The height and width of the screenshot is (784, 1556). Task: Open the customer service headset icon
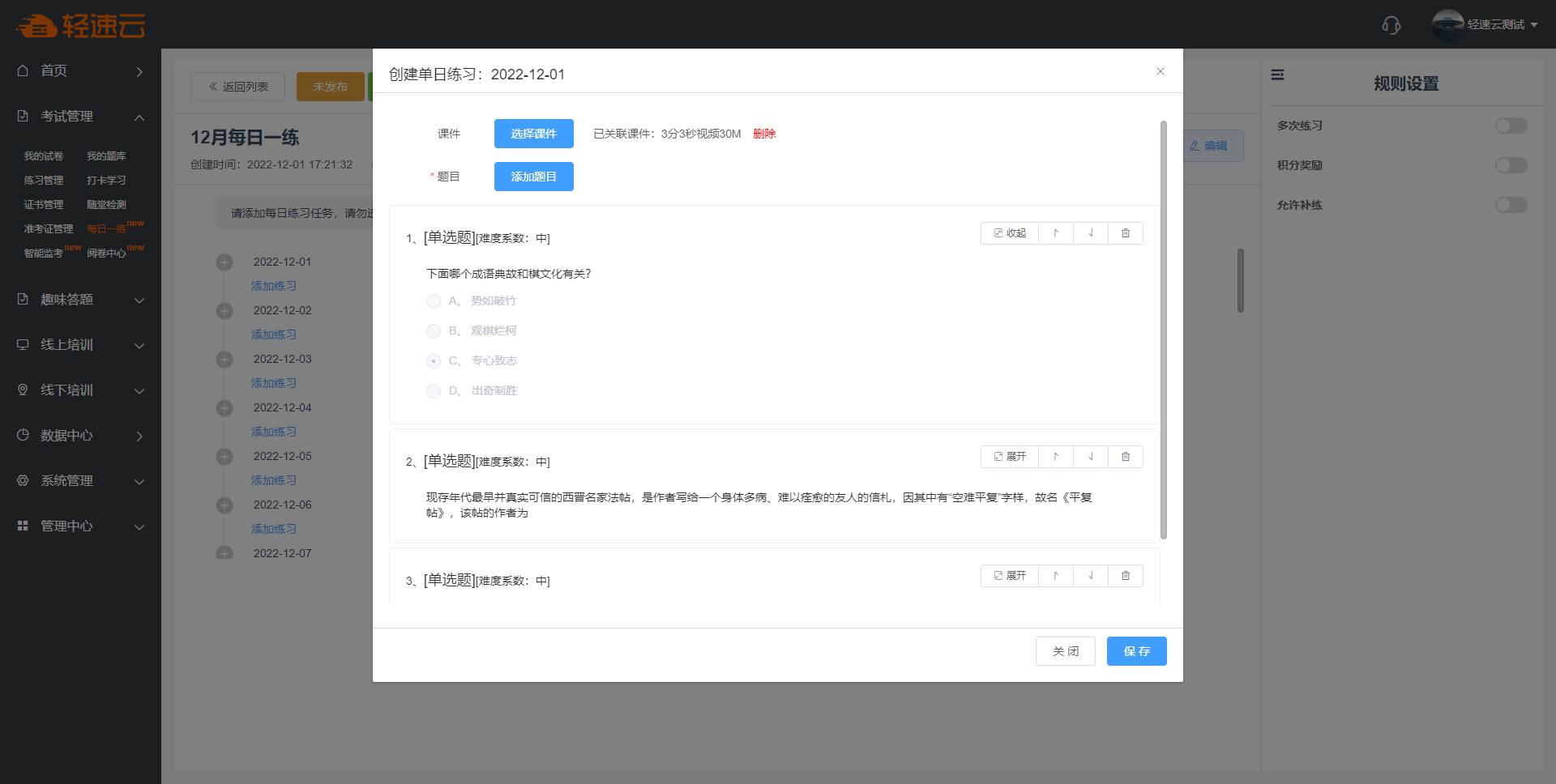[1391, 25]
